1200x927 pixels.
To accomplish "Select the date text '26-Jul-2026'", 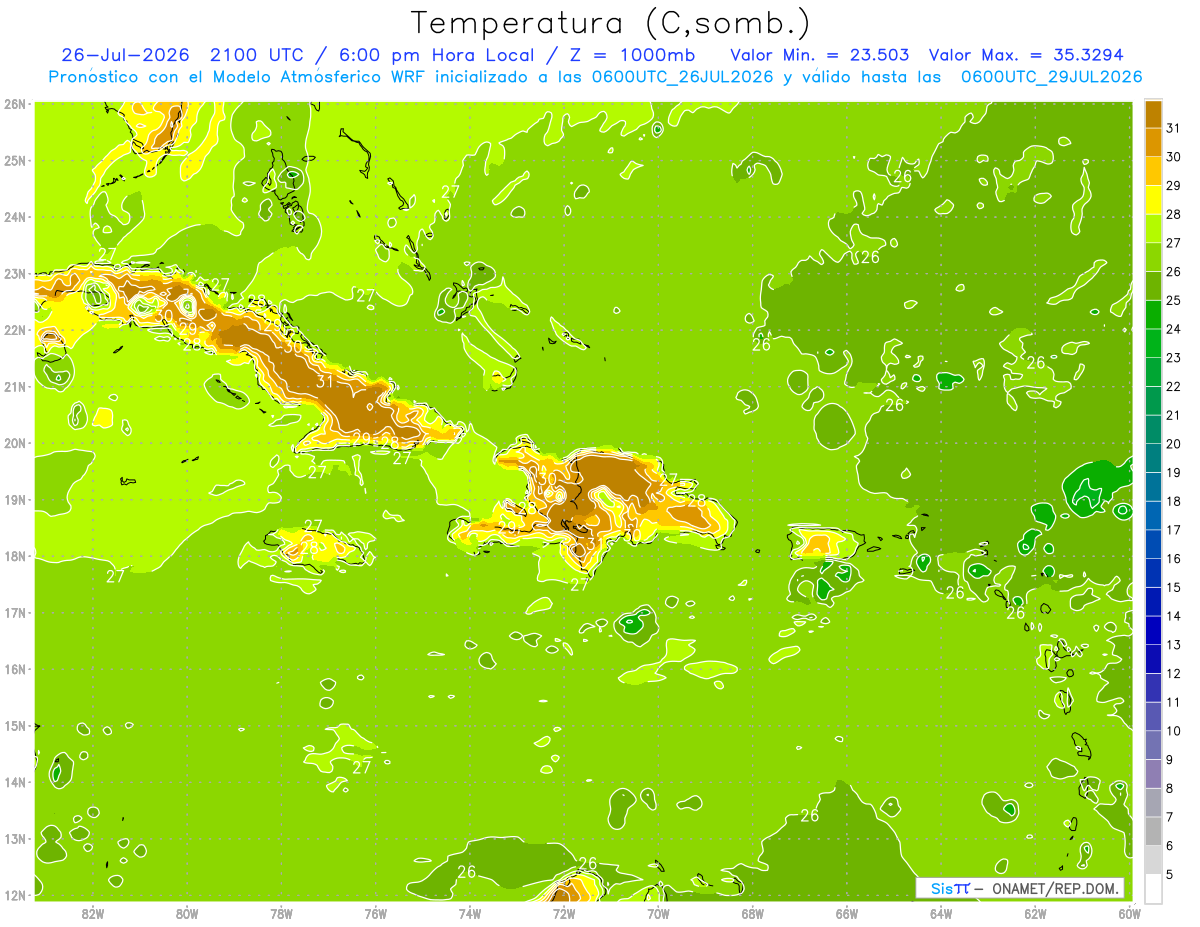I will pyautogui.click(x=125, y=55).
